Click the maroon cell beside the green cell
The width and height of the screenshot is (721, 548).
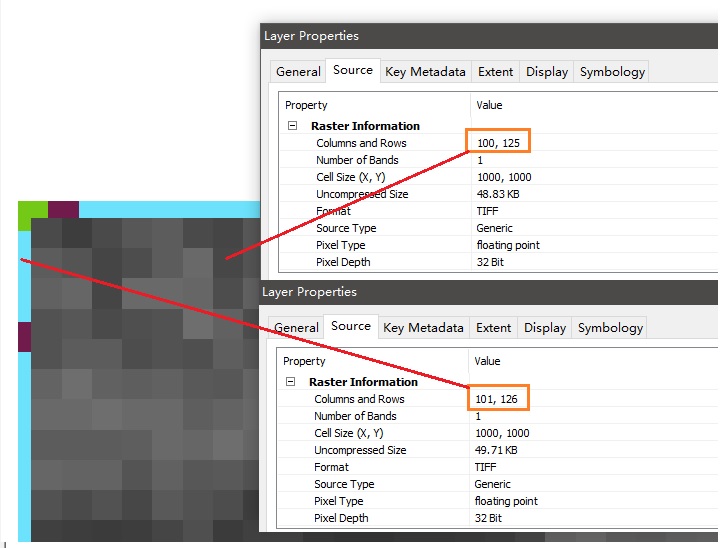coord(63,209)
